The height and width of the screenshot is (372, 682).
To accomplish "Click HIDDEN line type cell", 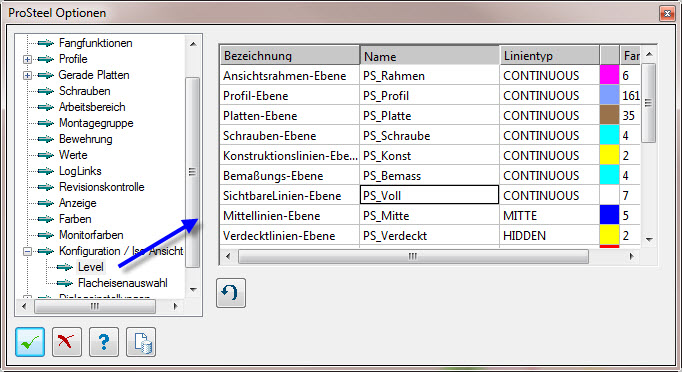I will coord(549,235).
